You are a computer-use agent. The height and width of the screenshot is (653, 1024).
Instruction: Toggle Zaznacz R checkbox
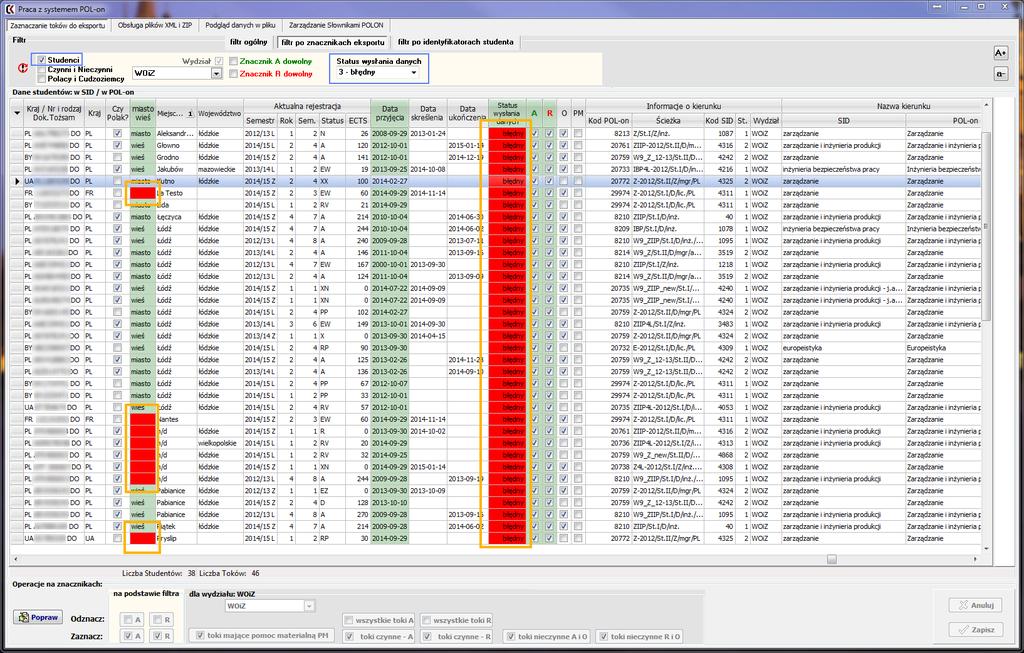coord(157,635)
